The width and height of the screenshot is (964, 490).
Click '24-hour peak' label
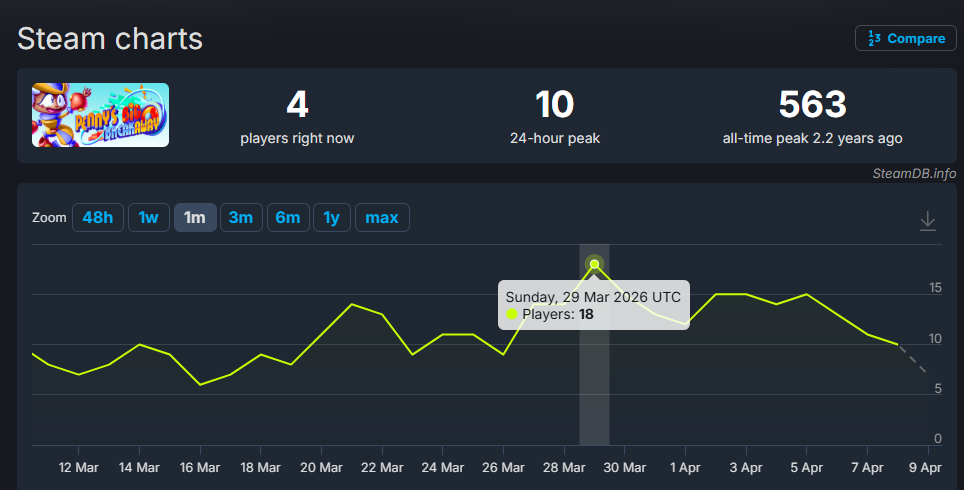pyautogui.click(x=555, y=138)
